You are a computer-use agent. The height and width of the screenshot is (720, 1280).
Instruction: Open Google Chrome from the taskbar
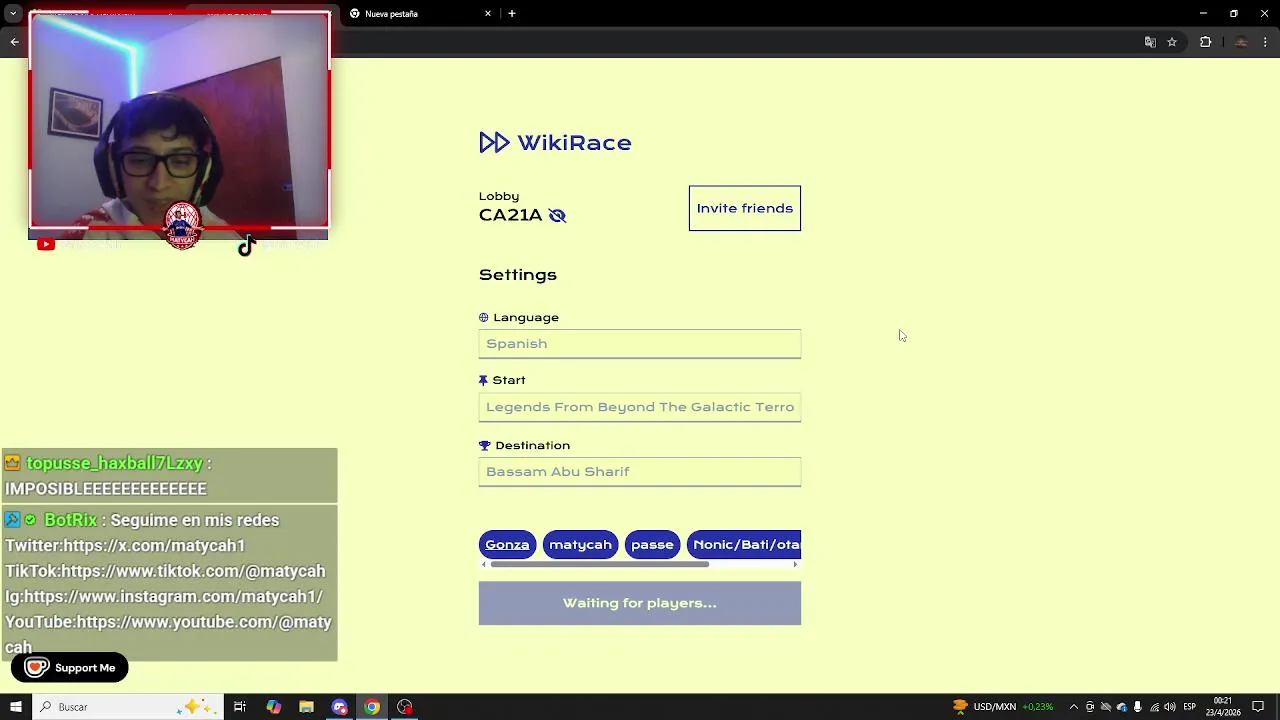point(372,707)
